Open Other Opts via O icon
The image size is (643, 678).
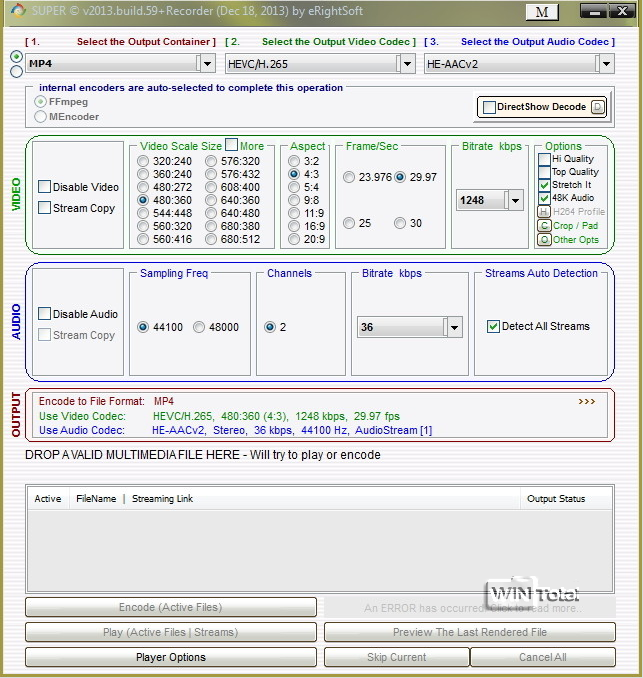(544, 240)
